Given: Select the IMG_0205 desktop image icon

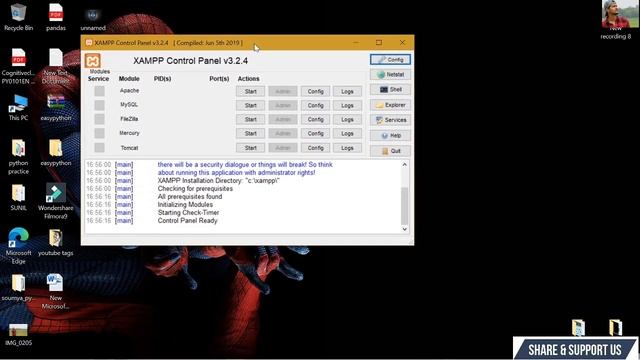Looking at the screenshot, I should 18,335.
